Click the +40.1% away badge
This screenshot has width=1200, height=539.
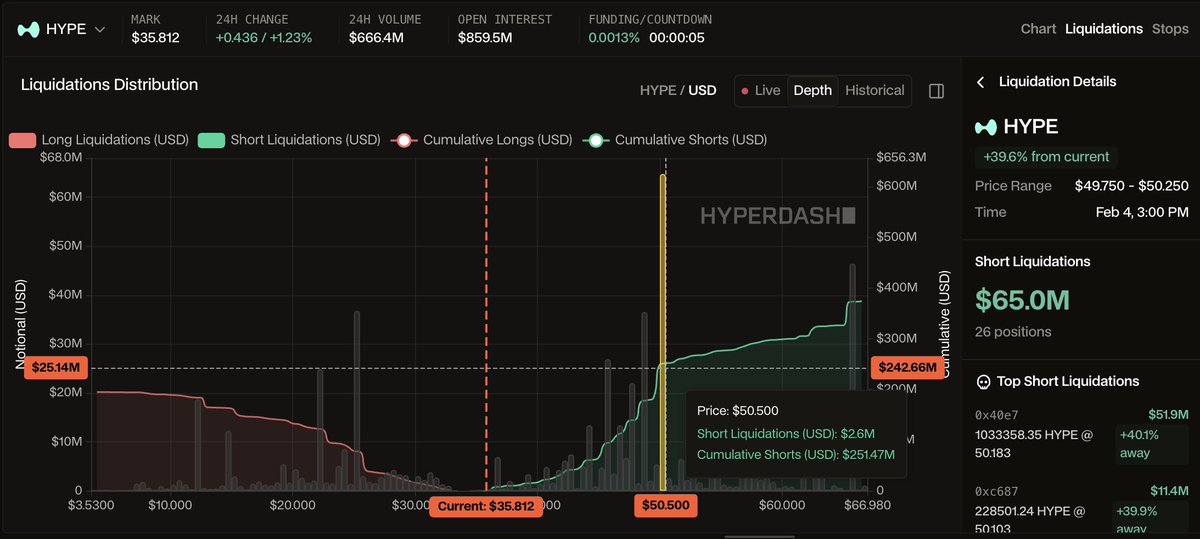pyautogui.click(x=1153, y=444)
